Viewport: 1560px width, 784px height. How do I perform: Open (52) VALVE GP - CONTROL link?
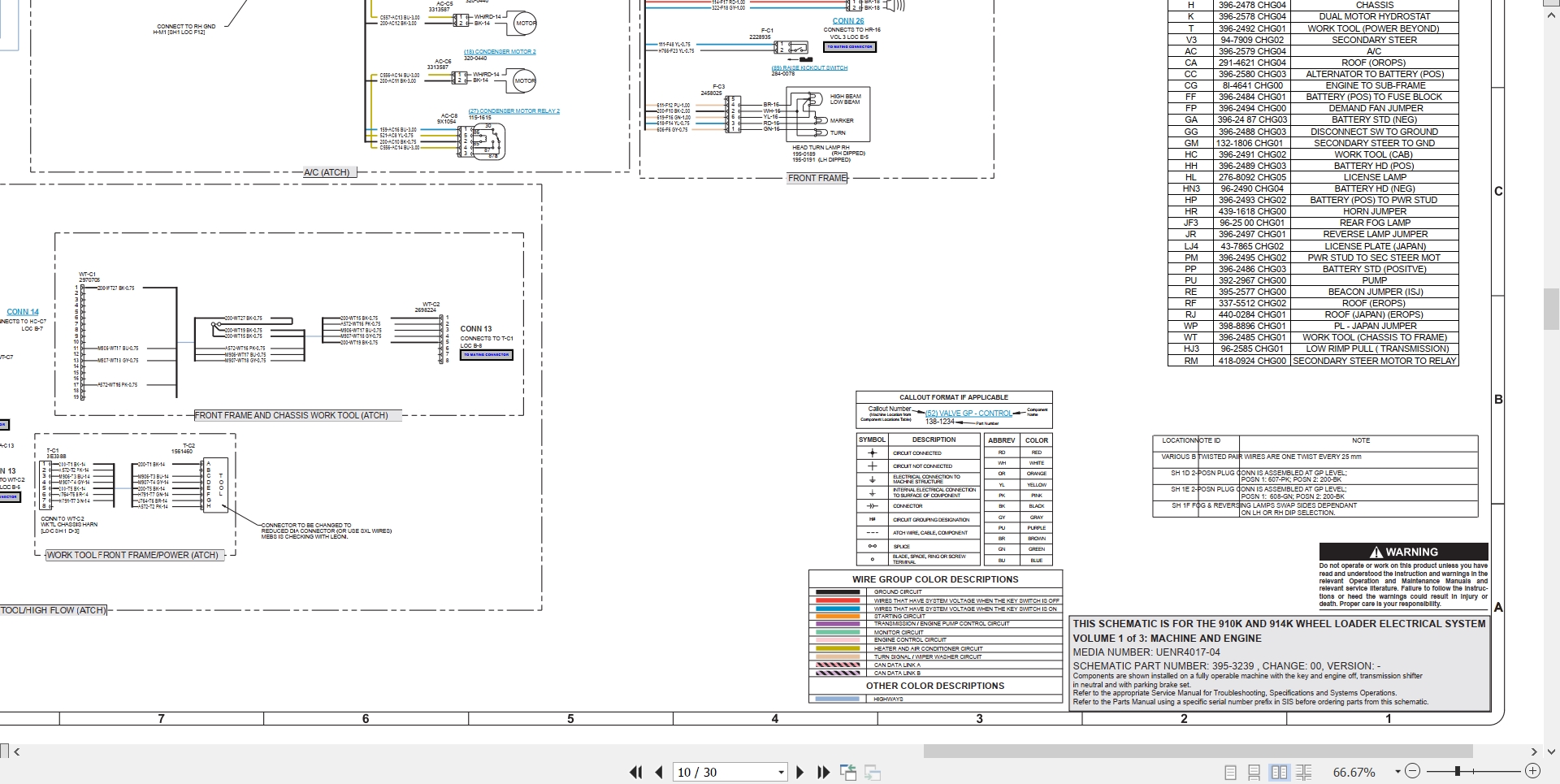pos(968,414)
